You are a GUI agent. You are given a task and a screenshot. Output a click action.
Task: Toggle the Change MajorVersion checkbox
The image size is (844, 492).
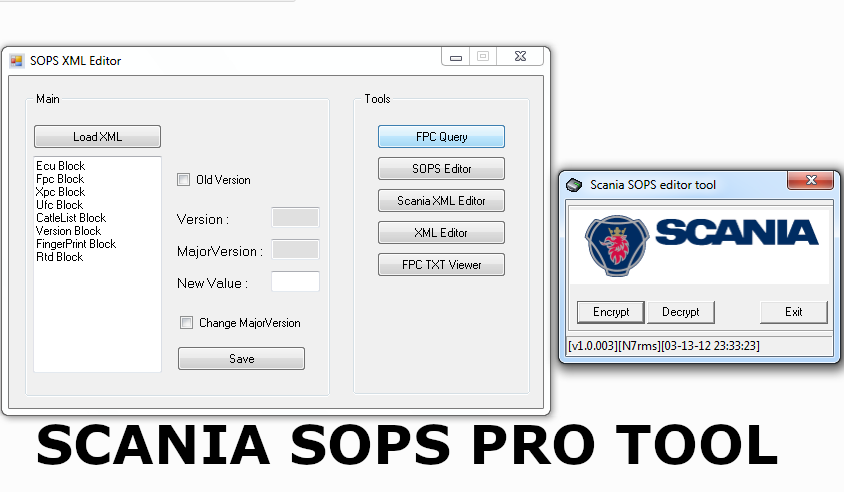[x=185, y=323]
